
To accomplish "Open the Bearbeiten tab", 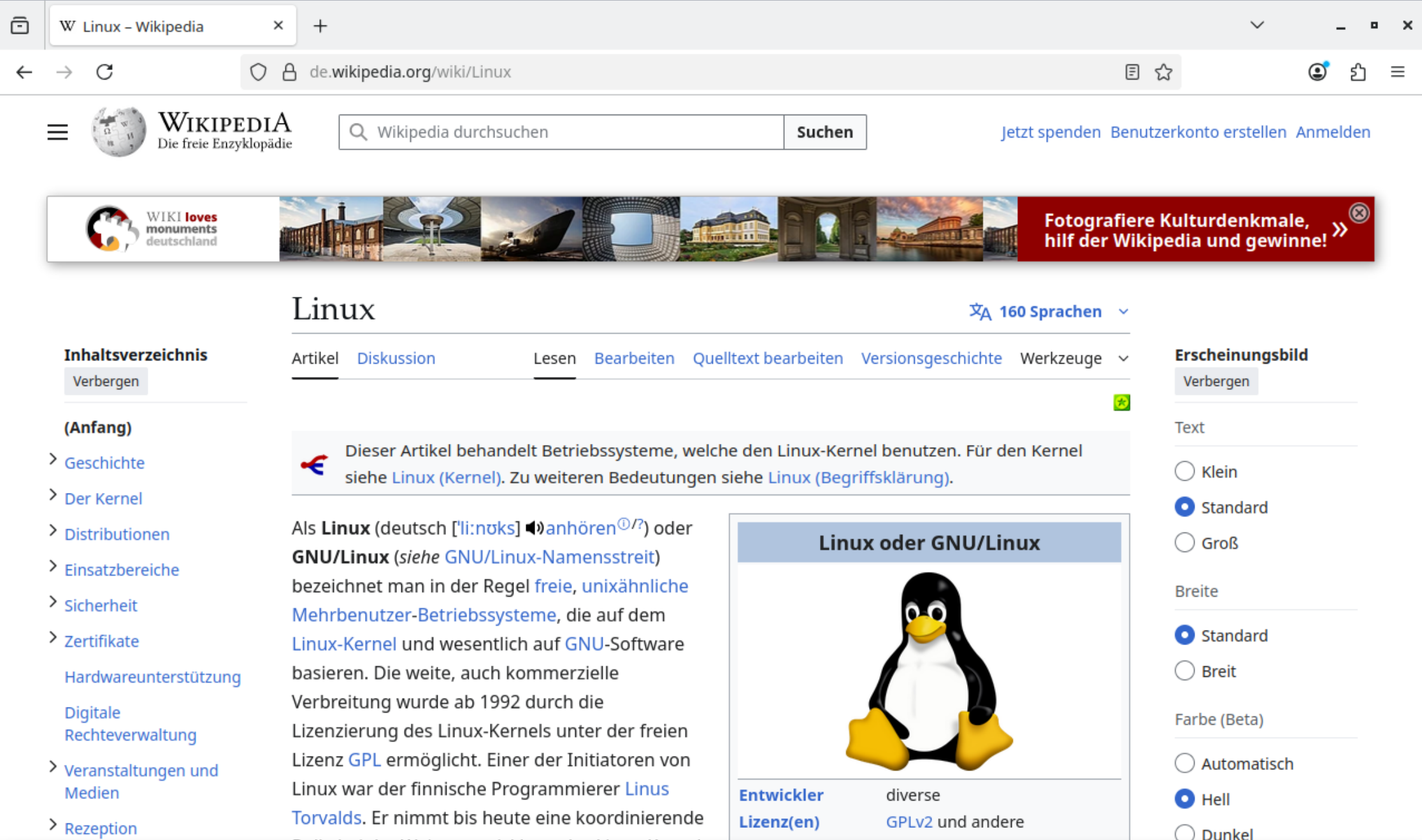I will 634,358.
